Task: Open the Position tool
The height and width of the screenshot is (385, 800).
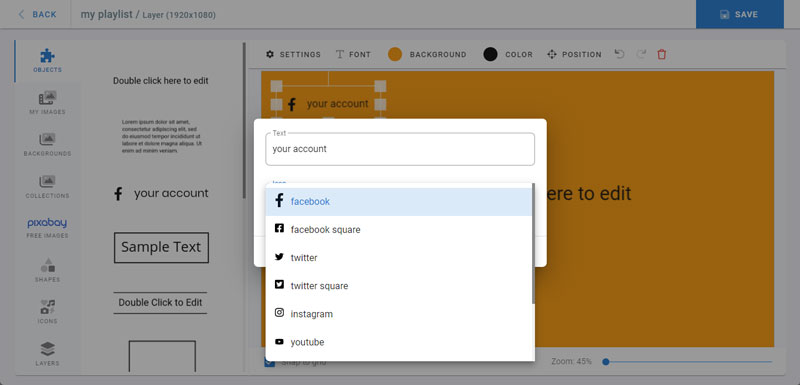Action: tap(574, 55)
